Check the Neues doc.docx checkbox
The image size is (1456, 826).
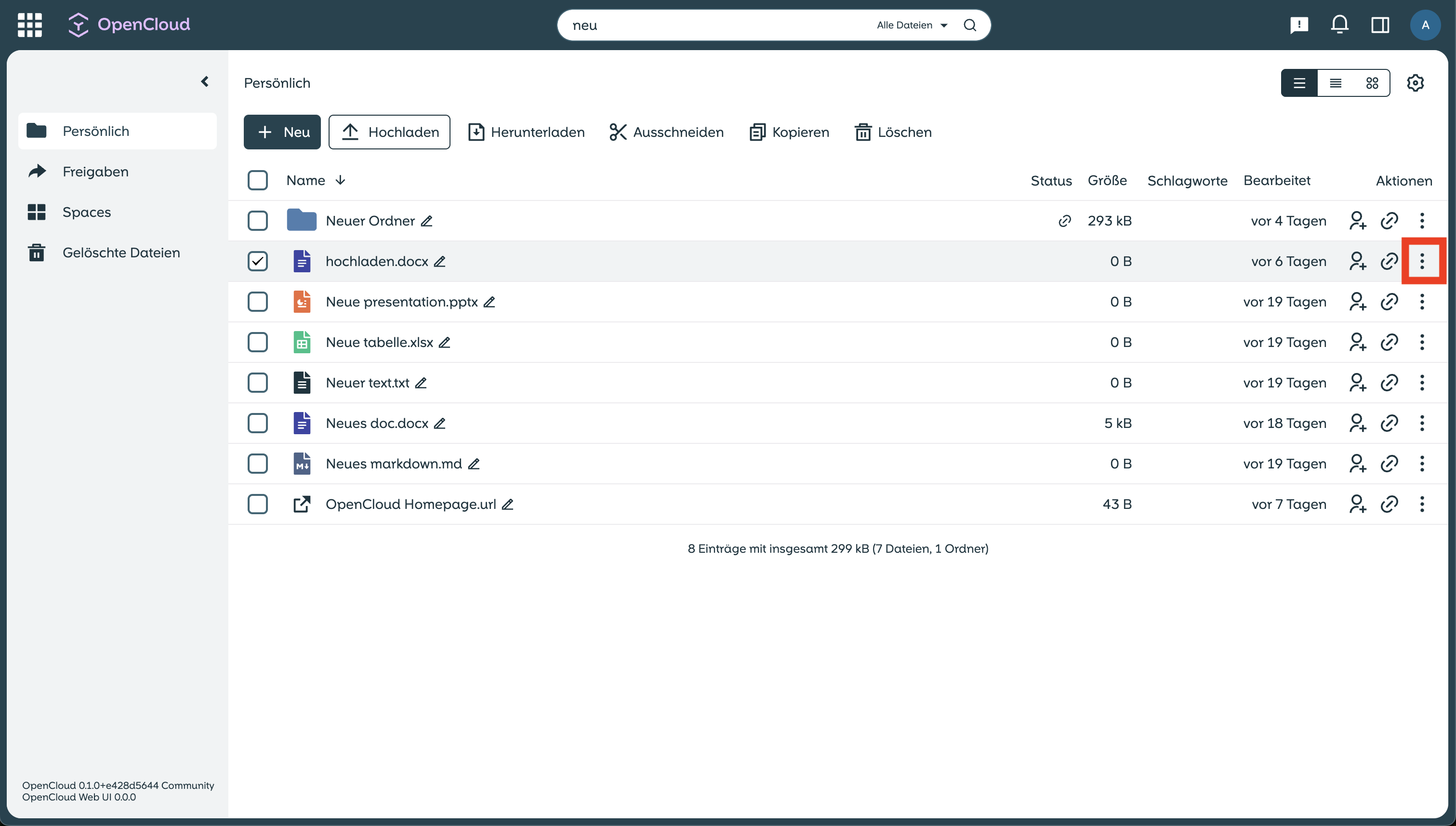click(x=257, y=423)
